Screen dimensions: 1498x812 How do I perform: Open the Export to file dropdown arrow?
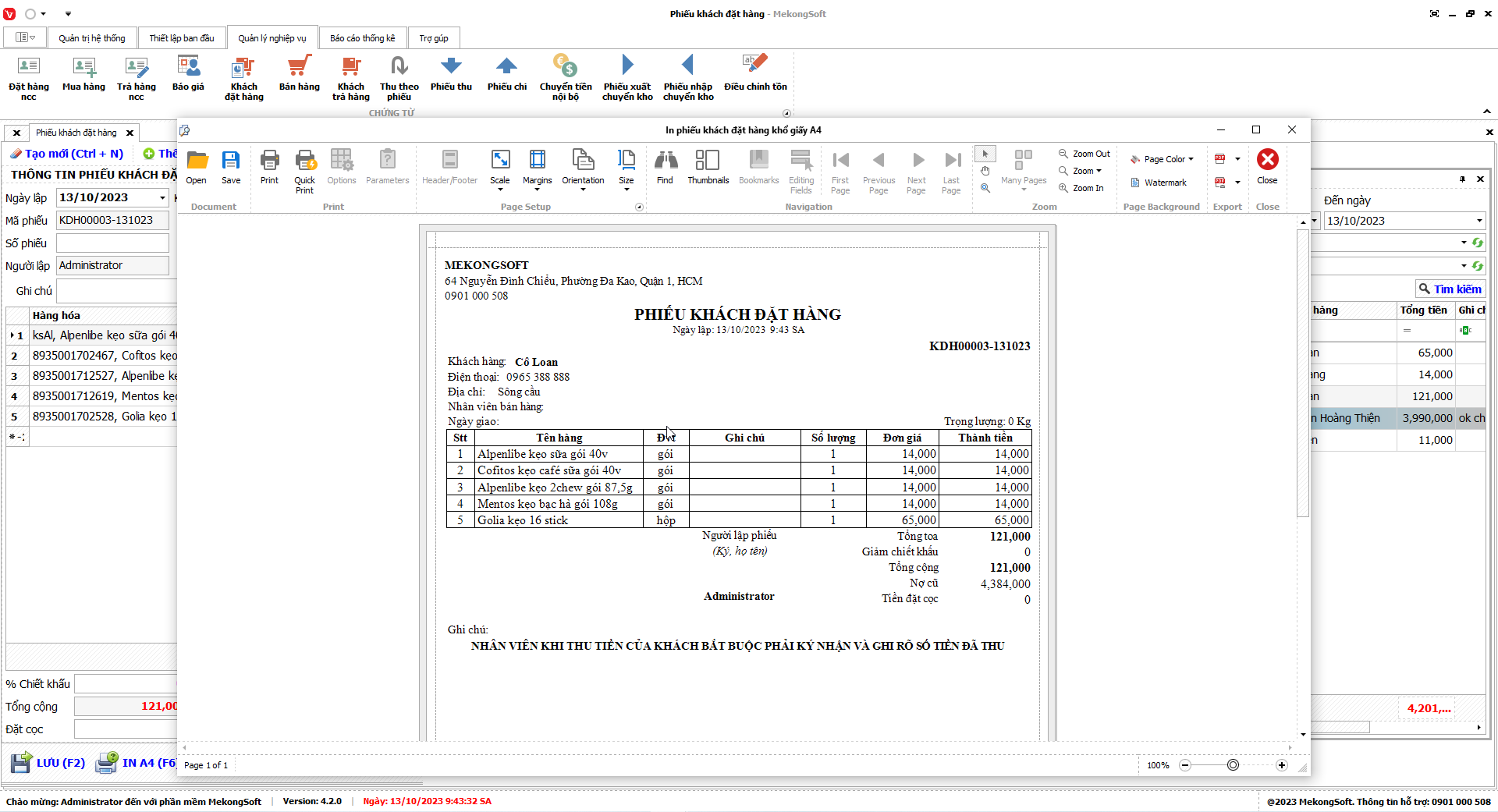pyautogui.click(x=1237, y=159)
